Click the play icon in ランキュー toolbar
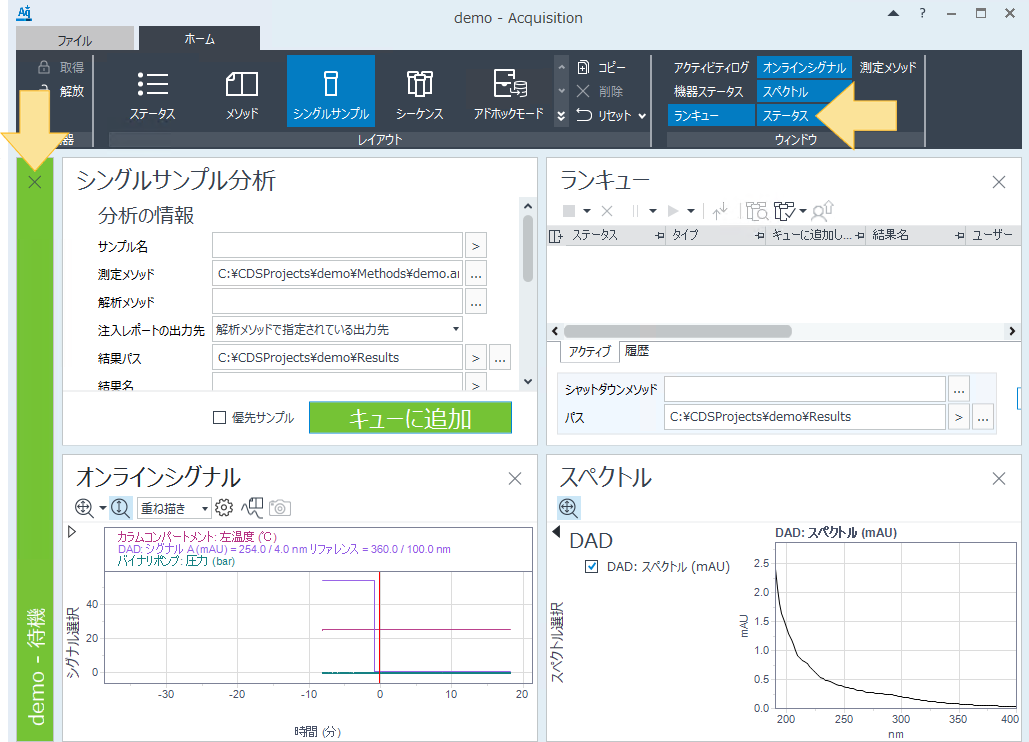Viewport: 1029px width, 742px height. tap(673, 211)
